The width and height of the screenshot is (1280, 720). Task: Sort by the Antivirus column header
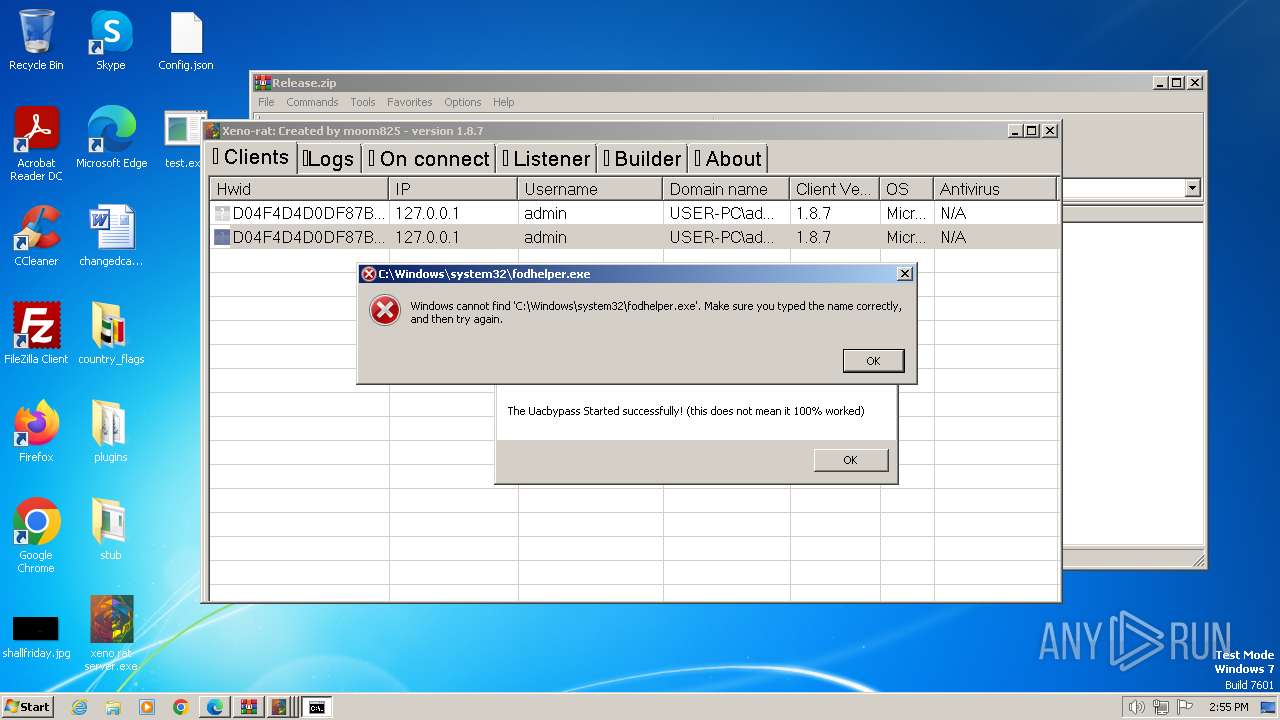[x=995, y=189]
